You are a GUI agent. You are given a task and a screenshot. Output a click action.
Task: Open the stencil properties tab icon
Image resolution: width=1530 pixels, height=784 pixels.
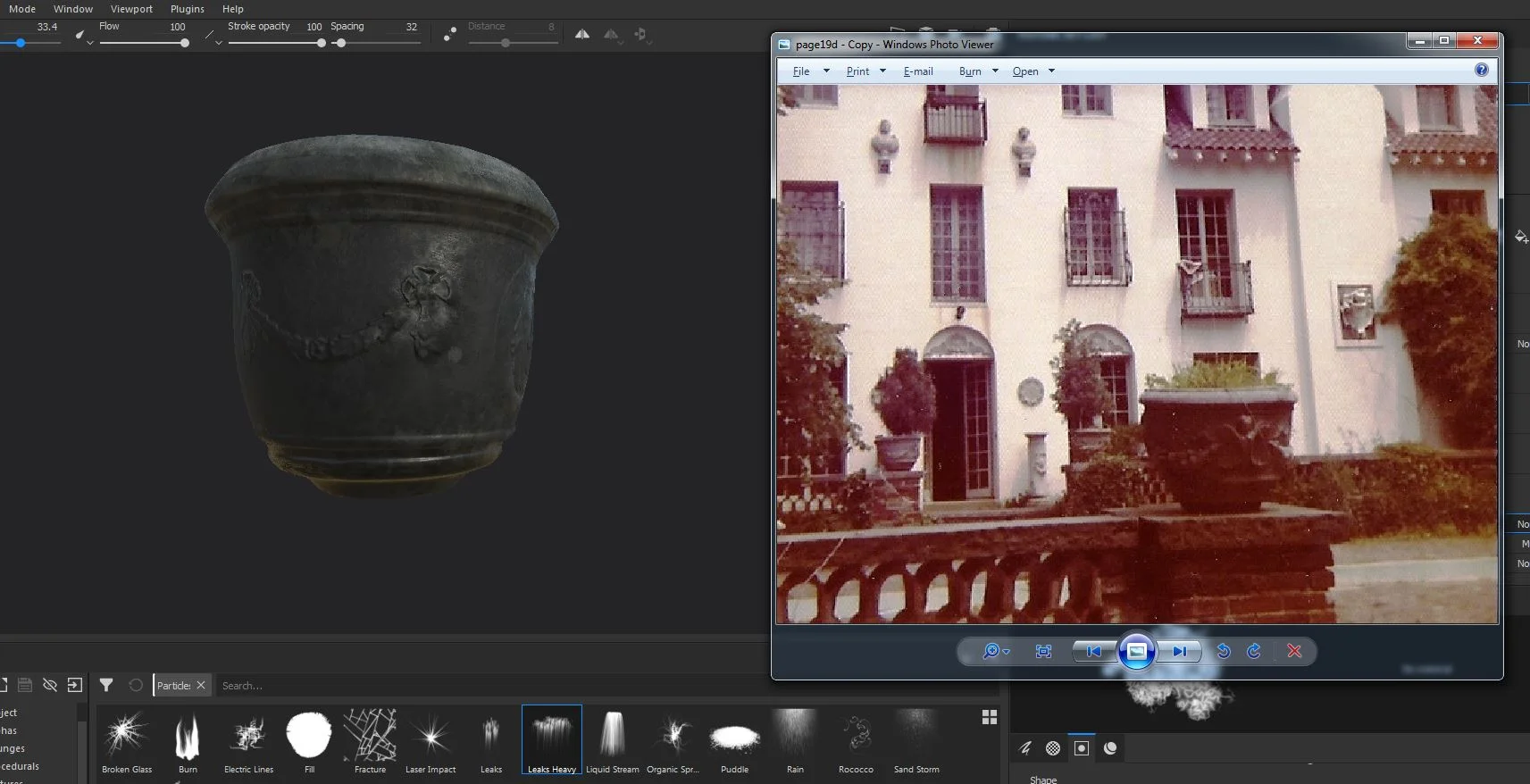(1082, 748)
